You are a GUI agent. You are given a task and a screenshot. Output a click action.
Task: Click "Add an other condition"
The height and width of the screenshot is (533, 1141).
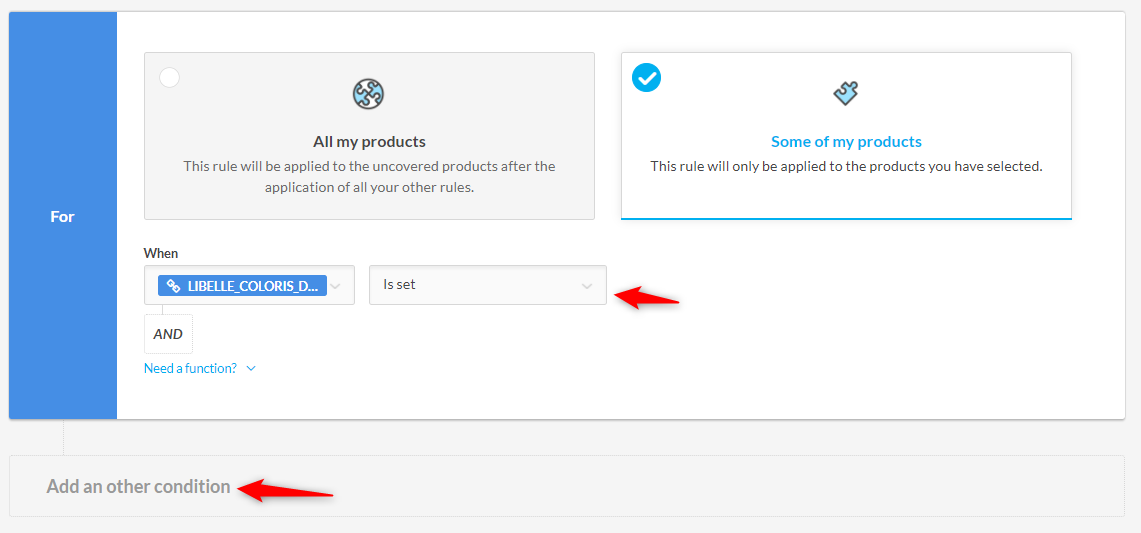click(x=138, y=487)
